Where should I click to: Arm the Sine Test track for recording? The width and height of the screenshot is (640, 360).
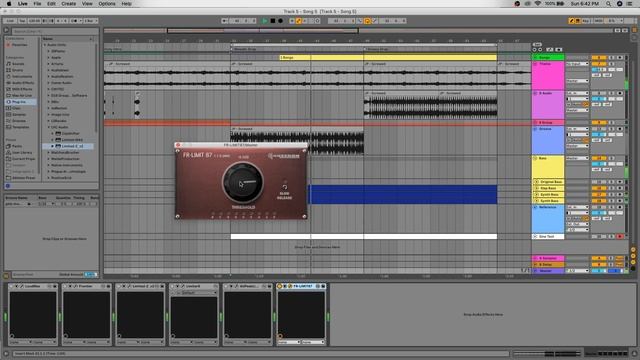[620, 236]
